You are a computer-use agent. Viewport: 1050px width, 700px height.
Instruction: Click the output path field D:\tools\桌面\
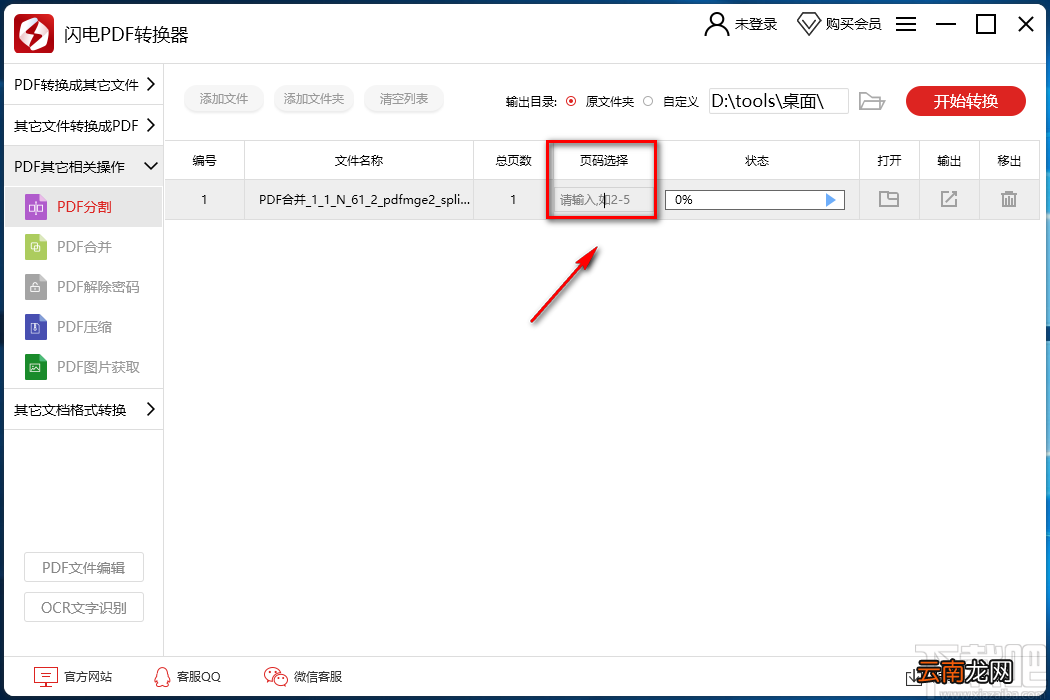[779, 101]
